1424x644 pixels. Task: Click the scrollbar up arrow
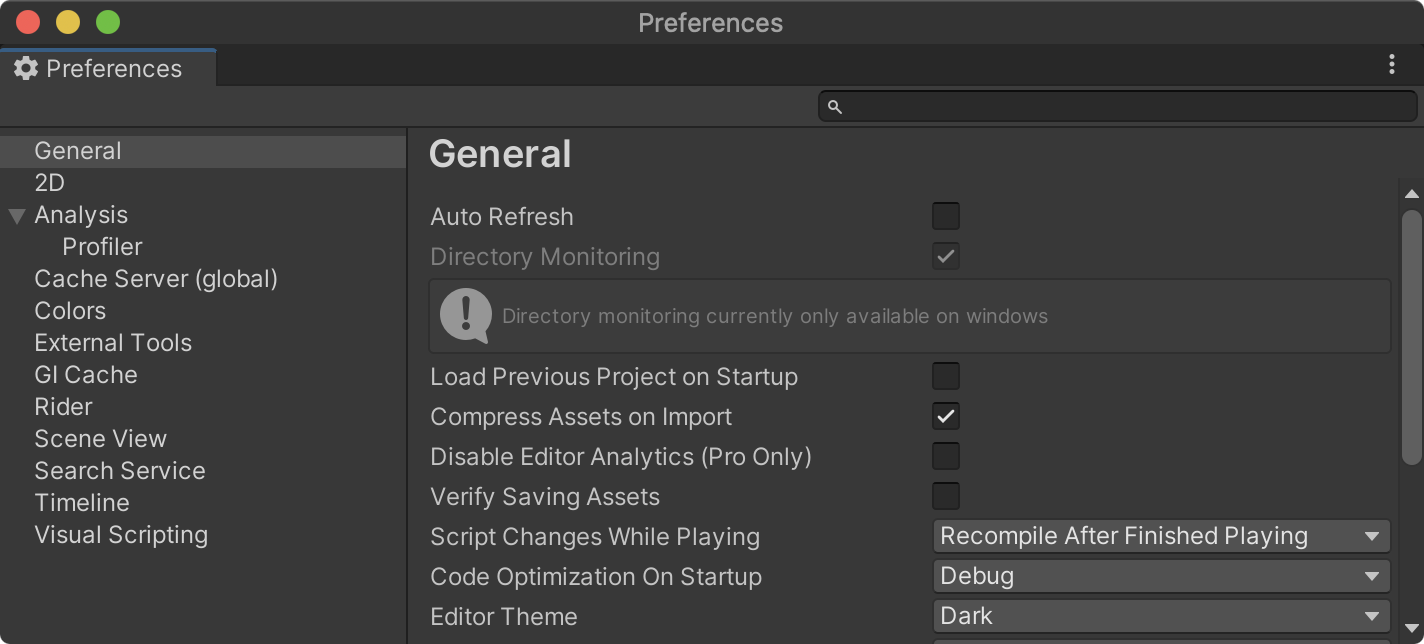1412,194
